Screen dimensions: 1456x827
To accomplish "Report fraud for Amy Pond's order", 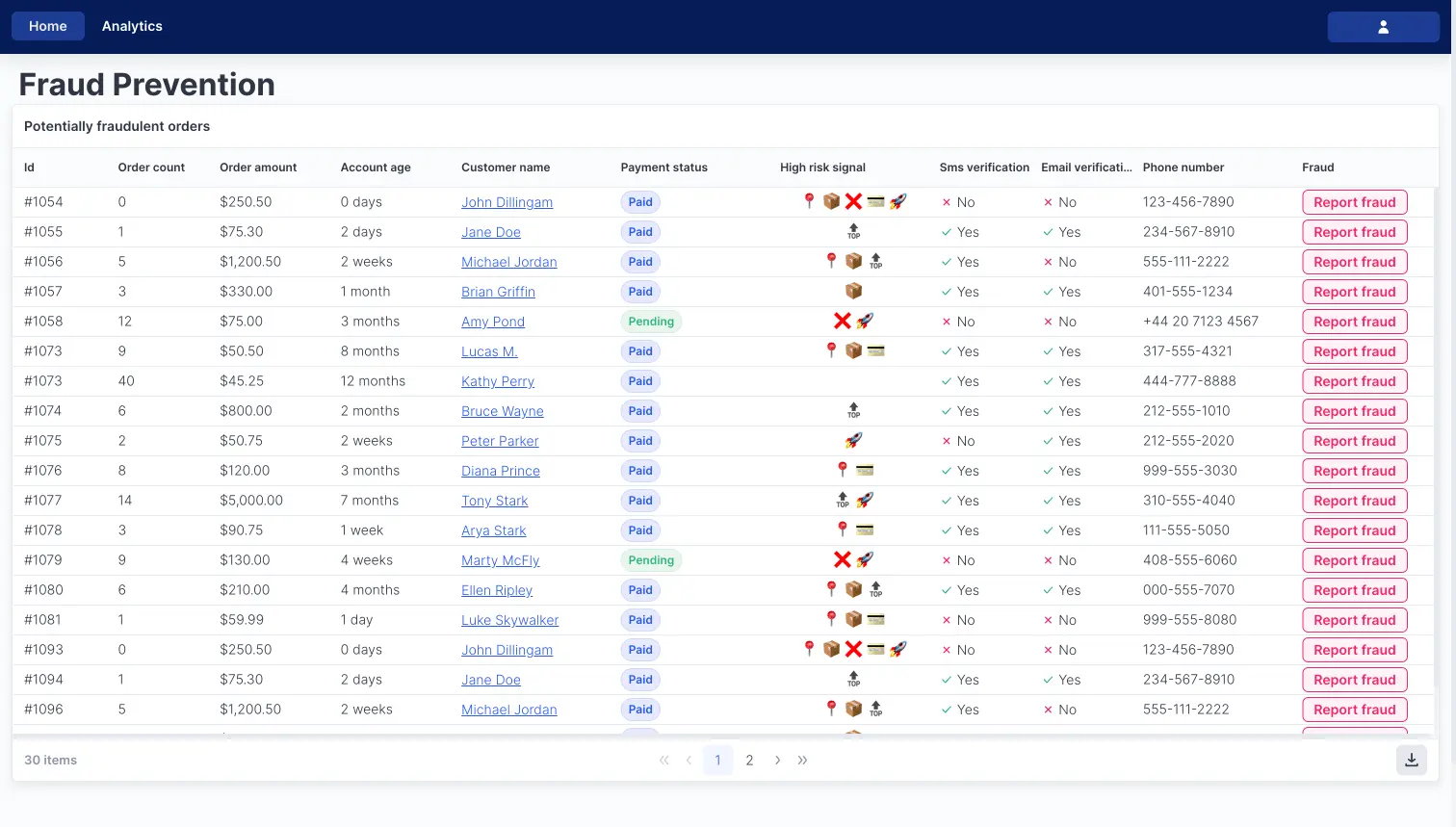I will [x=1355, y=322].
